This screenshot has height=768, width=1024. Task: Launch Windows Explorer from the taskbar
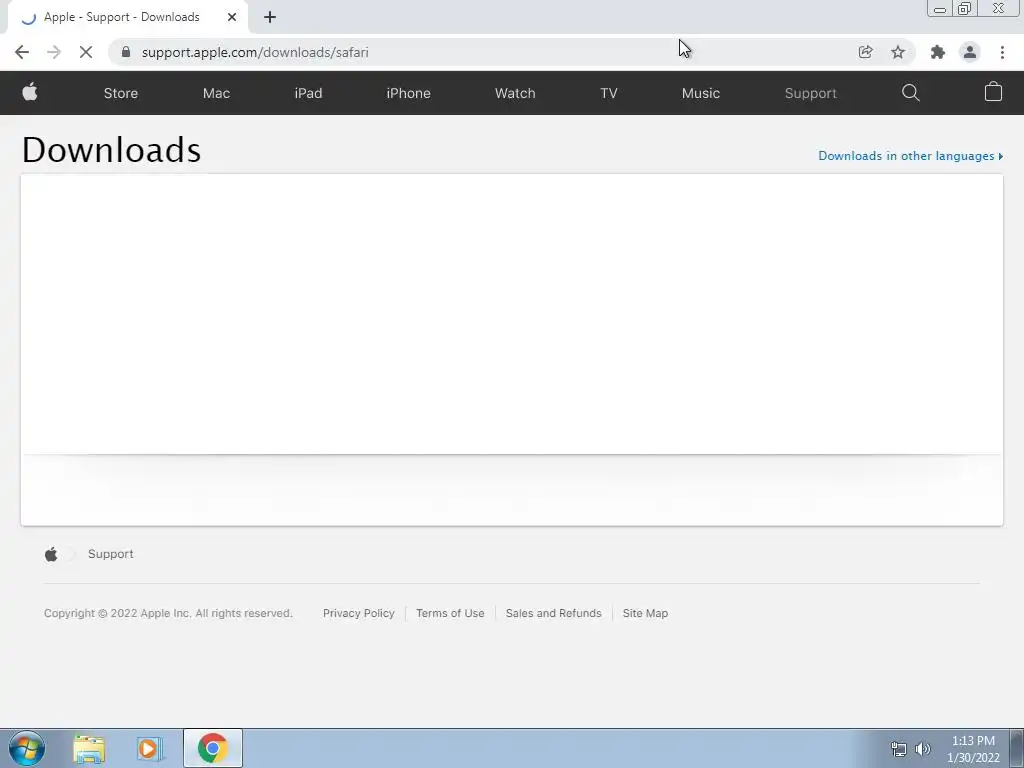(x=89, y=748)
